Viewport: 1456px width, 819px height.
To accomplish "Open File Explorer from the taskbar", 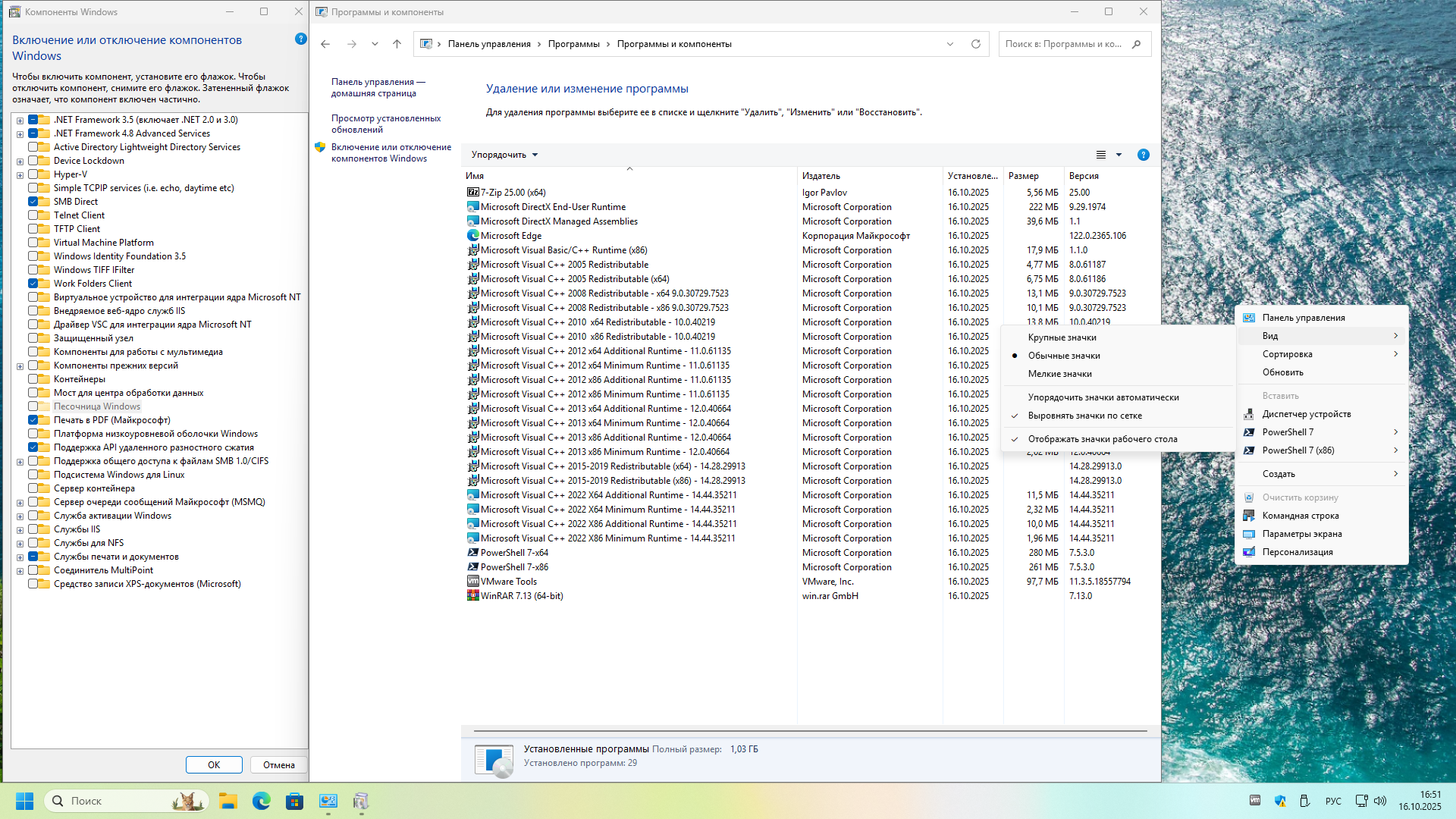I will pos(228,801).
